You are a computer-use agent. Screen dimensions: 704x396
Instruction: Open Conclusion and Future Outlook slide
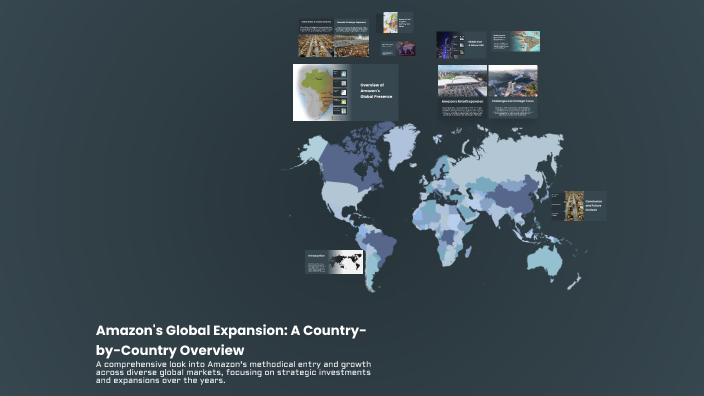[578, 206]
